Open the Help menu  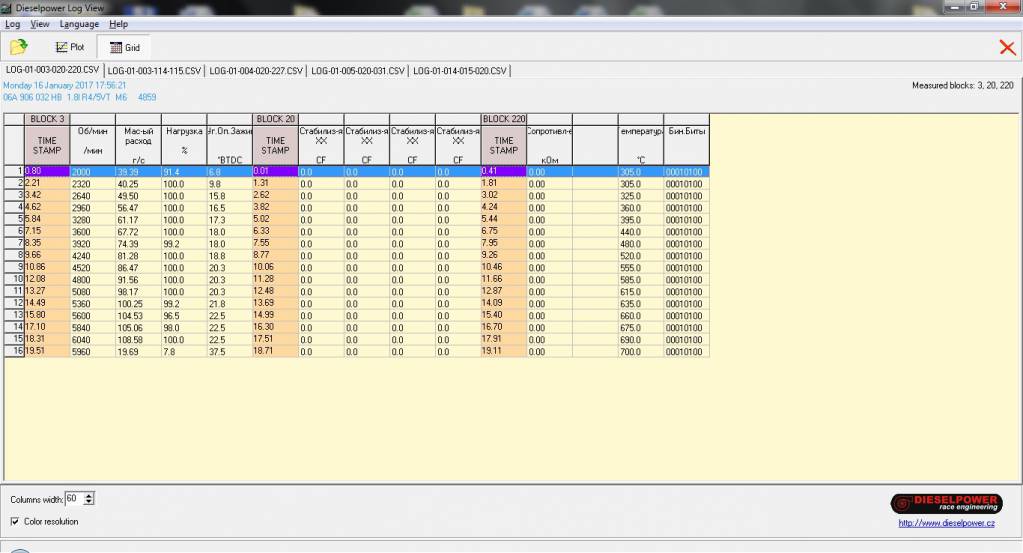[118, 24]
